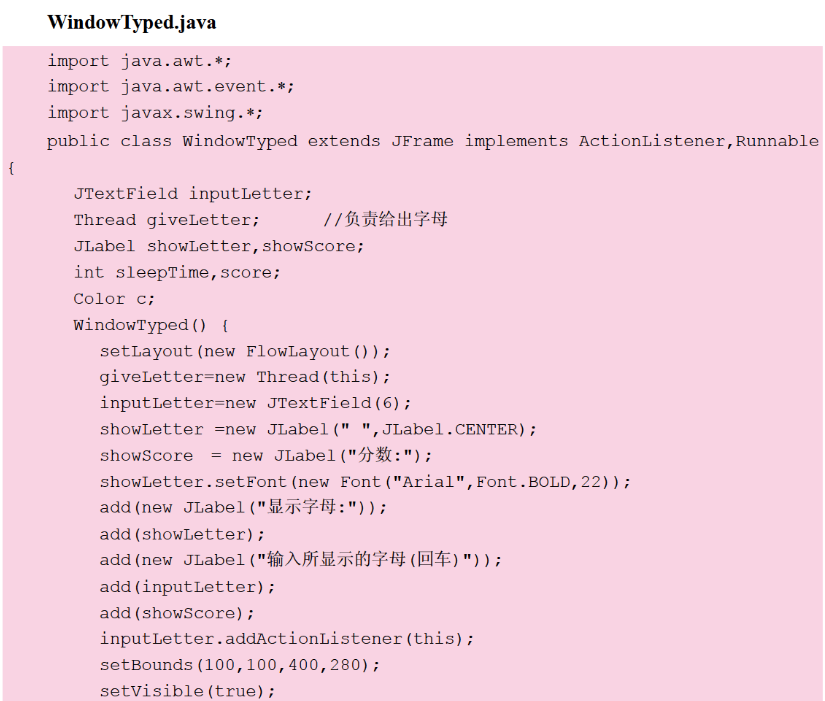Click the public class WindowTyped declaration line

point(432,141)
